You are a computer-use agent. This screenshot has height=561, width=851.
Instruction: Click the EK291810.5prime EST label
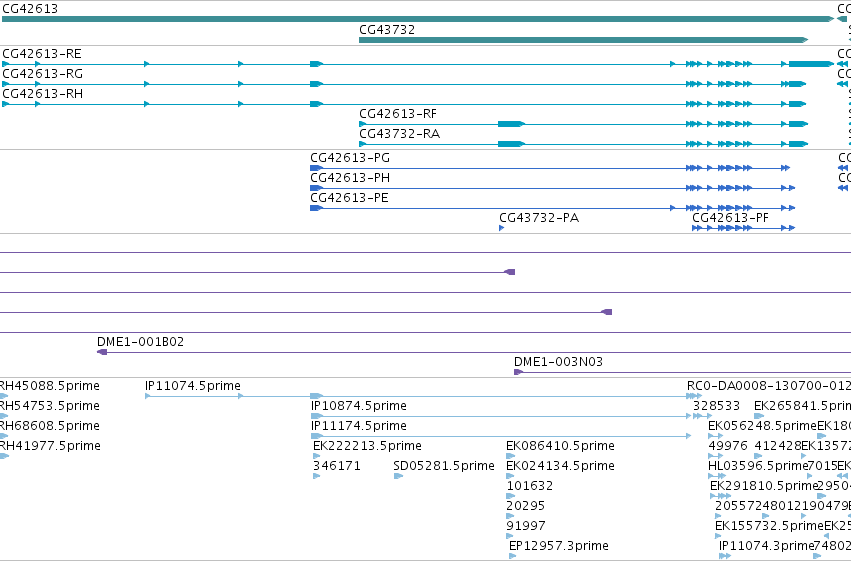pos(764,486)
